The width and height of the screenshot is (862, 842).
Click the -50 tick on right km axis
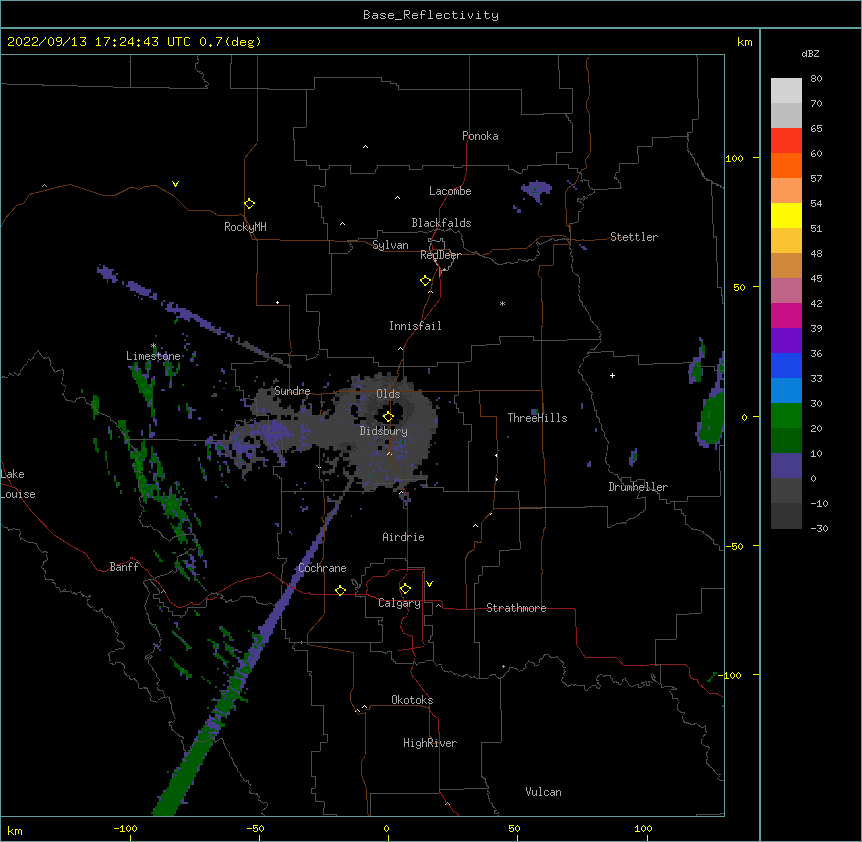(734, 546)
